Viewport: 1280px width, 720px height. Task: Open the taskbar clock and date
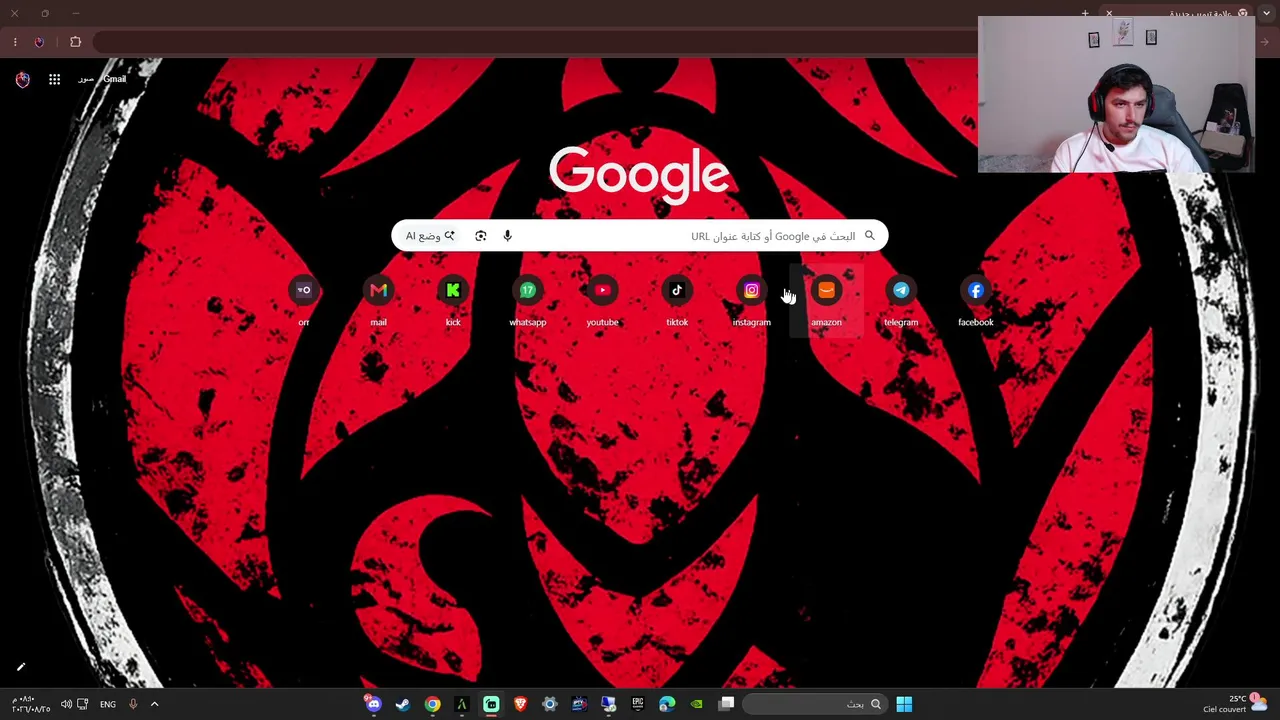pos(29,704)
